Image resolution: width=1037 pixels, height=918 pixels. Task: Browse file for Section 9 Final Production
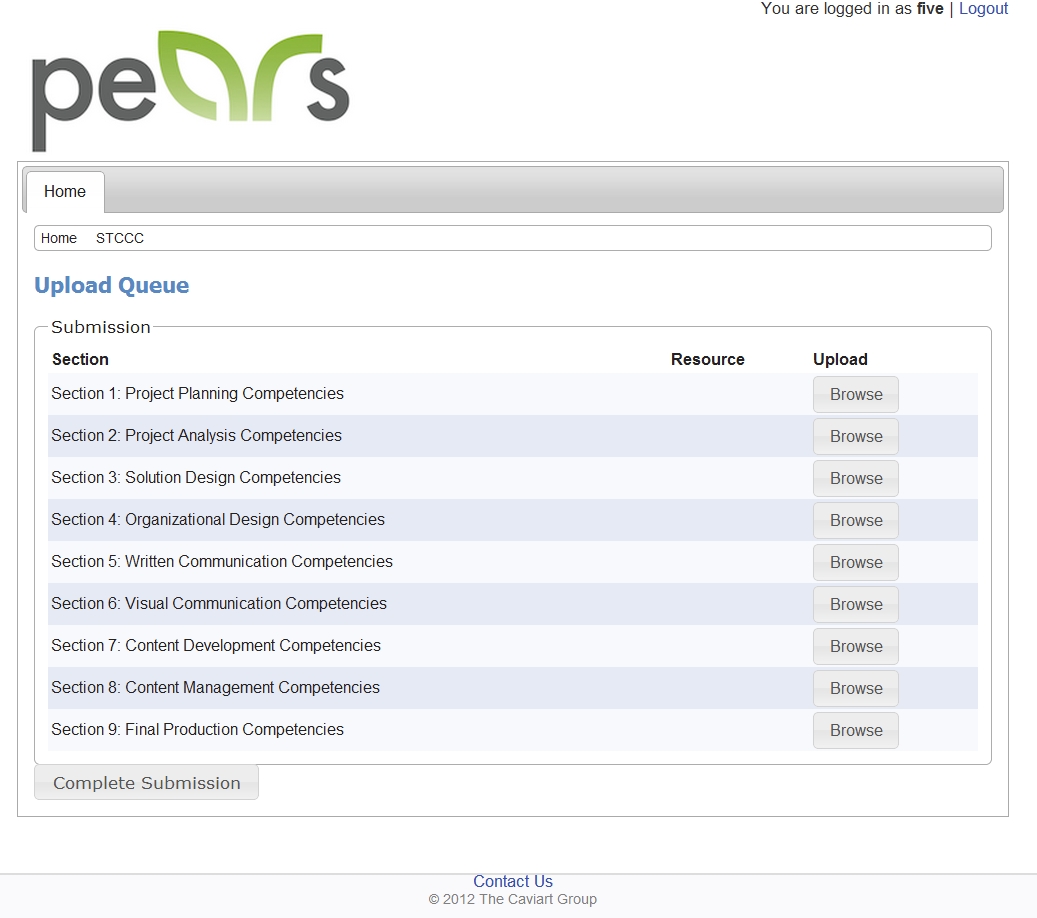(x=855, y=730)
